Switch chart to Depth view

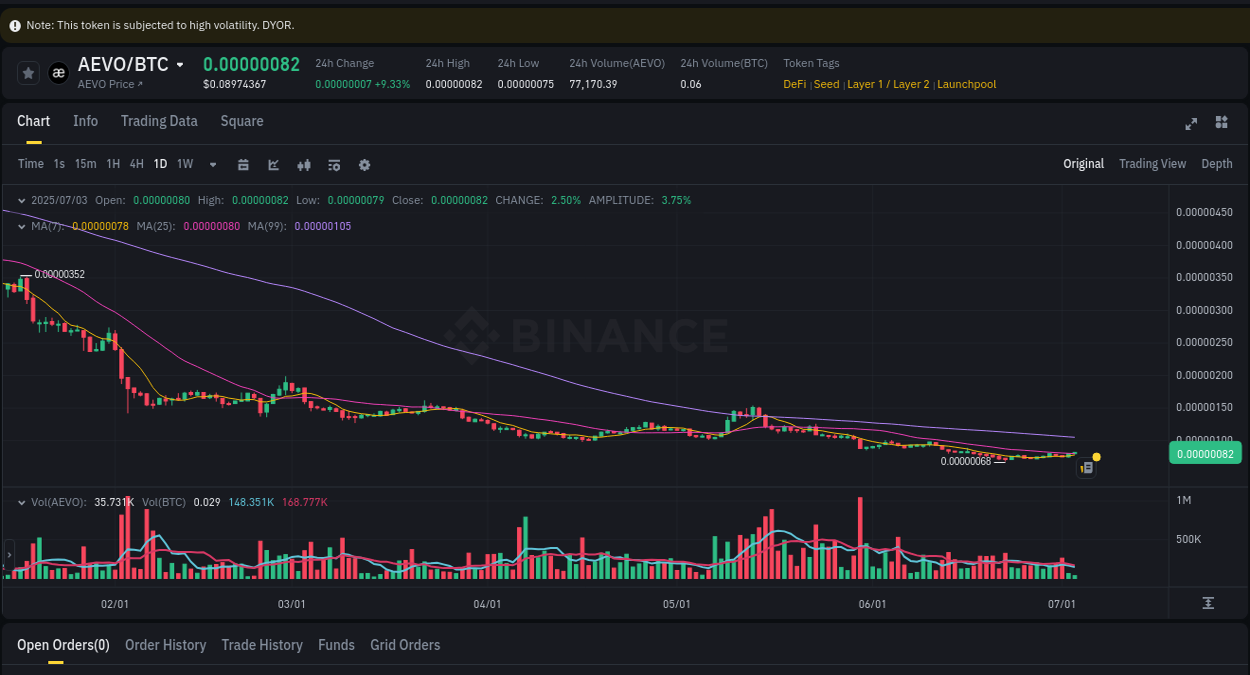tap(1216, 163)
